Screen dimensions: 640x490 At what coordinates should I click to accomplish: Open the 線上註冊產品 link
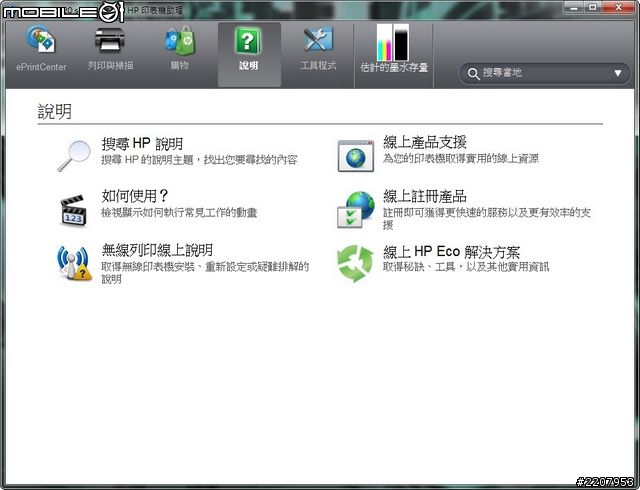[424, 196]
